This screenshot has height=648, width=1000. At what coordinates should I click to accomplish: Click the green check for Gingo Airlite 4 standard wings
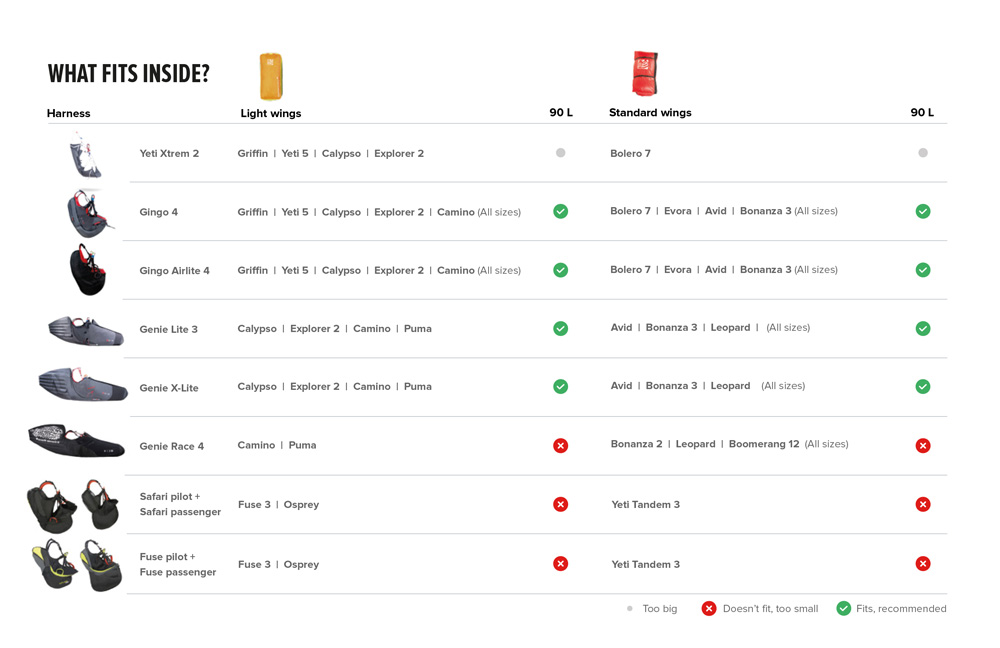point(923,270)
